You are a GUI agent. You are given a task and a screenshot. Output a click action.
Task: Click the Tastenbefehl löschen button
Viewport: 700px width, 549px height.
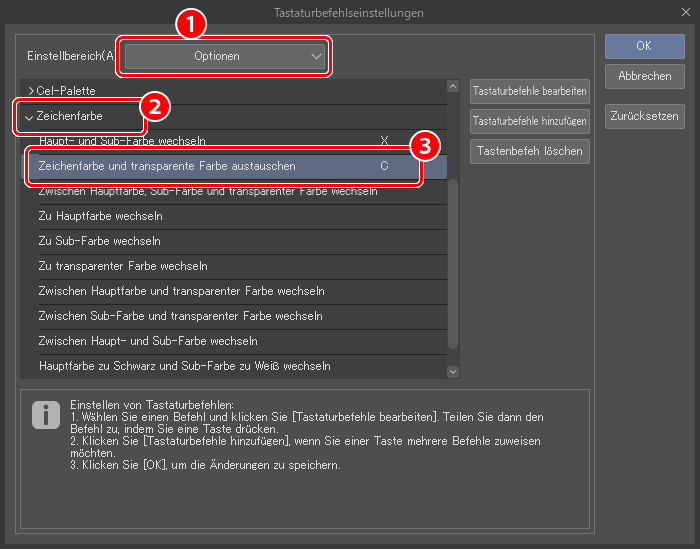(530, 151)
